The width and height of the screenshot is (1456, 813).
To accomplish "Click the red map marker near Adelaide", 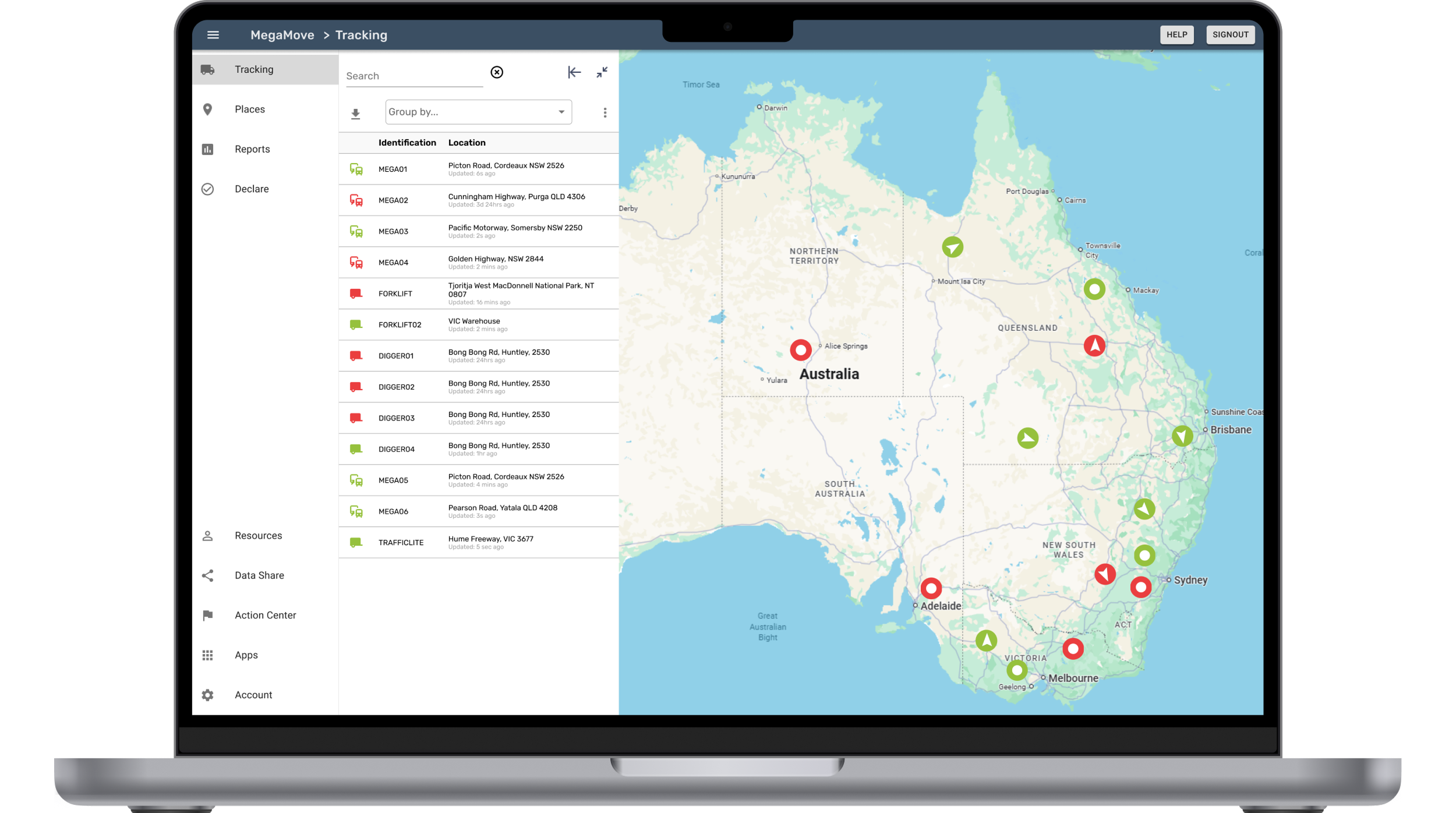I will tap(930, 588).
